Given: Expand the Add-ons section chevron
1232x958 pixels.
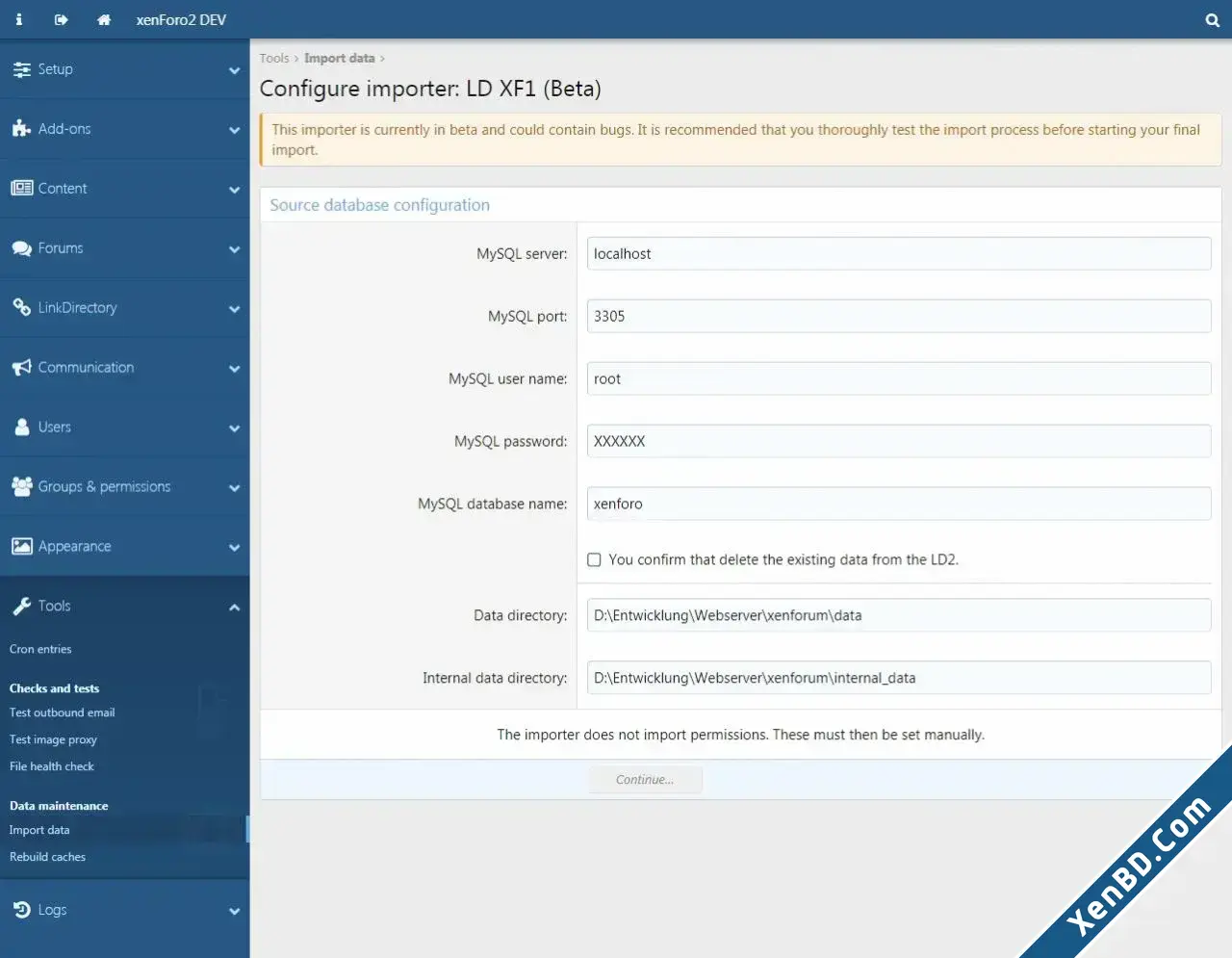Looking at the screenshot, I should [234, 130].
